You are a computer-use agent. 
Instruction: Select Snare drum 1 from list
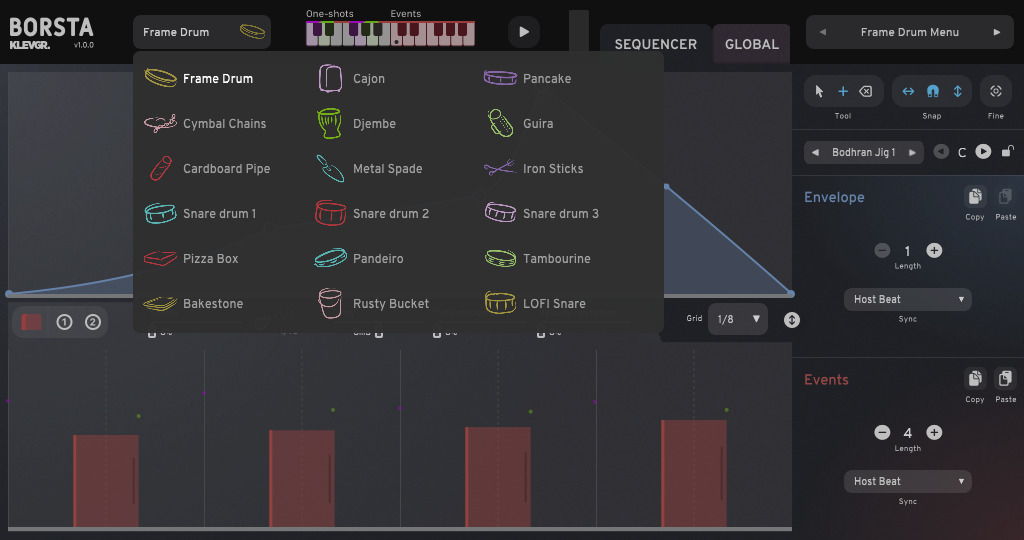200,214
